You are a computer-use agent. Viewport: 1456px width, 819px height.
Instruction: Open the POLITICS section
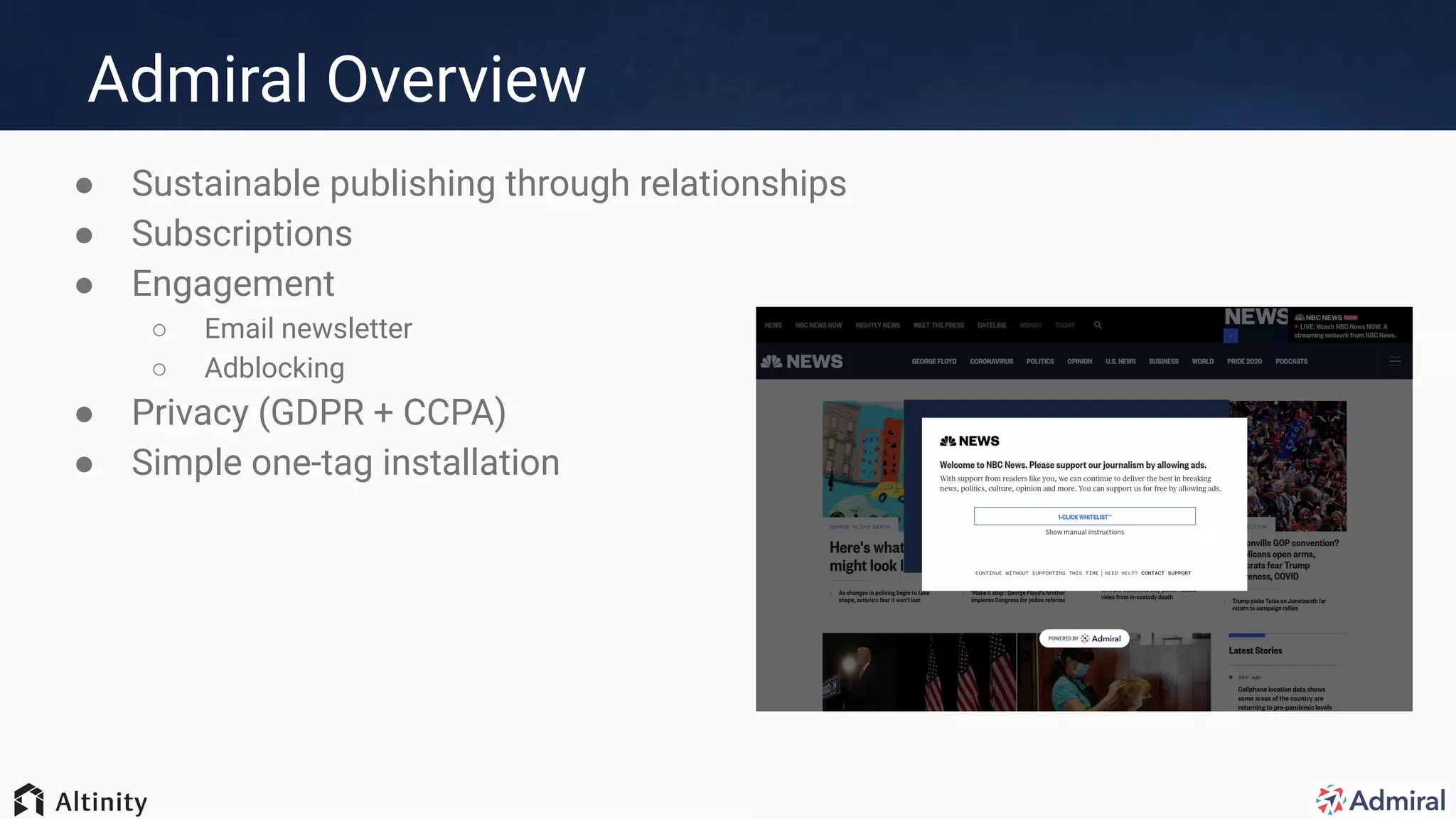tap(1040, 361)
